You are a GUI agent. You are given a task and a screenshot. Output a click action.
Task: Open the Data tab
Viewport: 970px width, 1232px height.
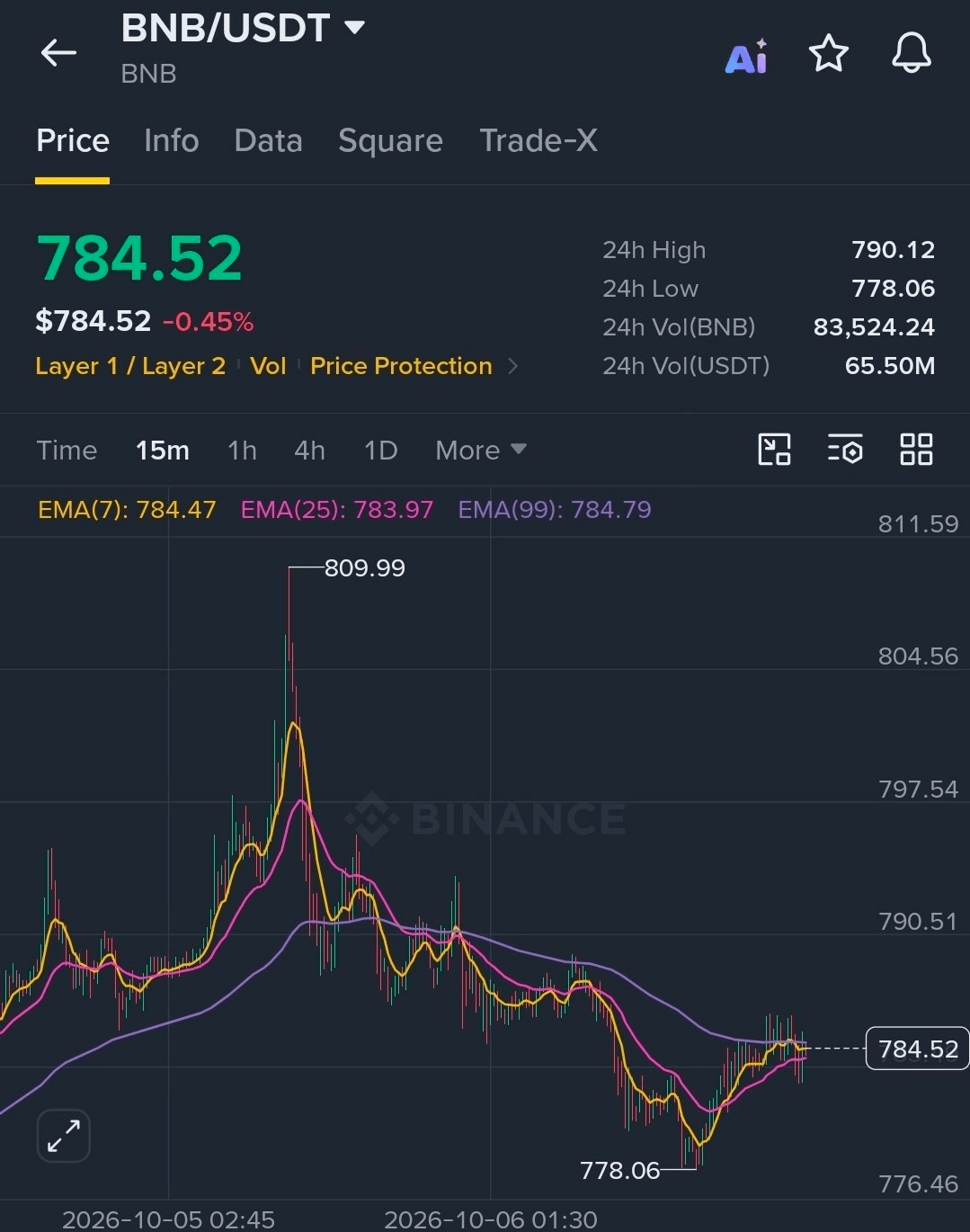point(268,141)
